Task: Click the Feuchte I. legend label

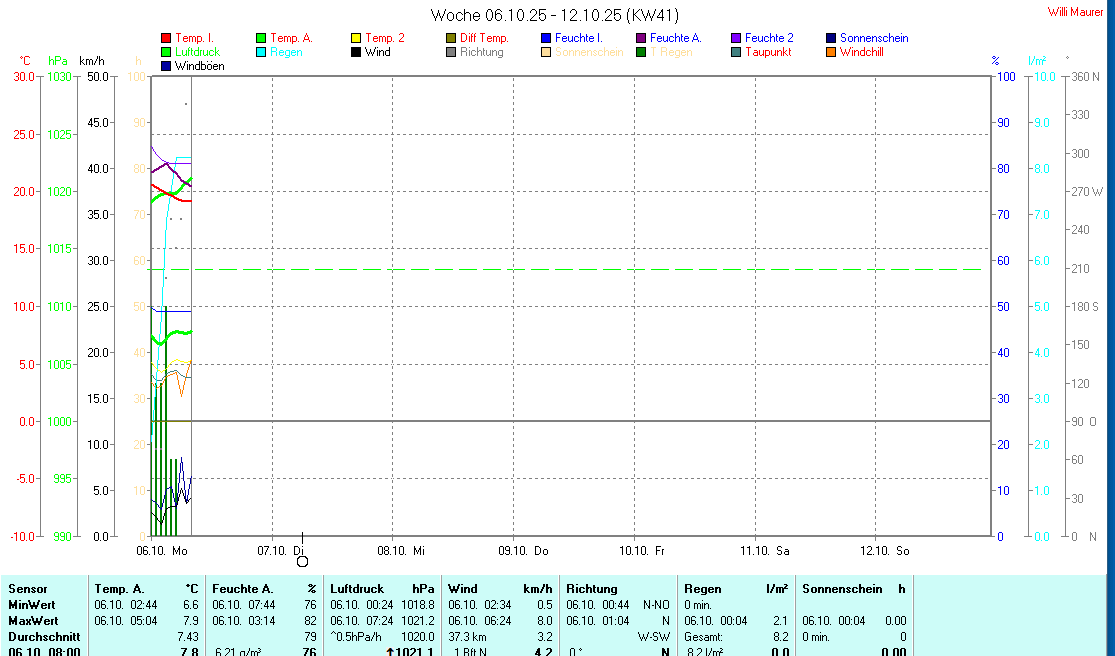Action: 578,38
